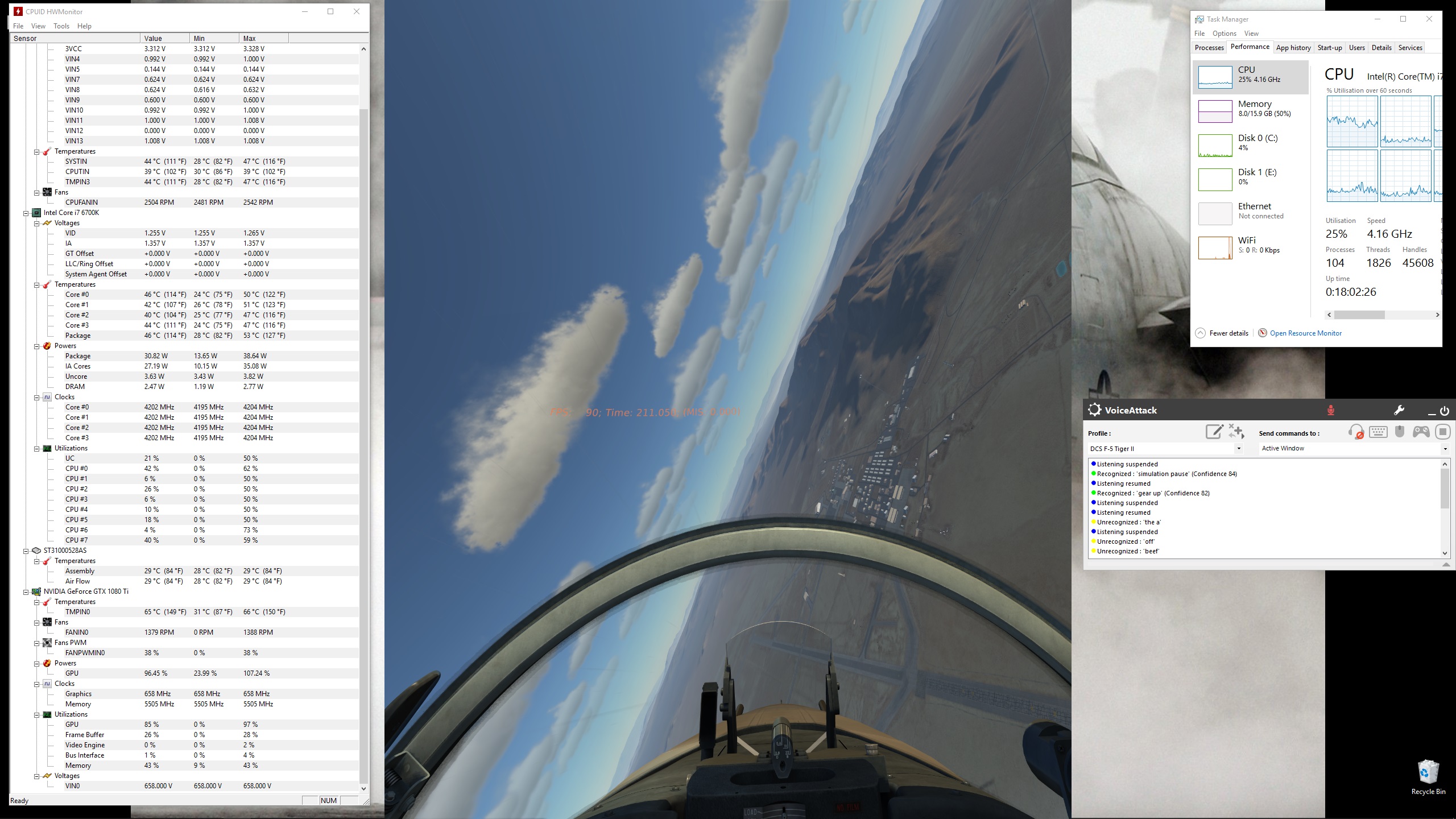Click the Fewer details button in Task Manager
1456x819 pixels.
tap(1222, 333)
